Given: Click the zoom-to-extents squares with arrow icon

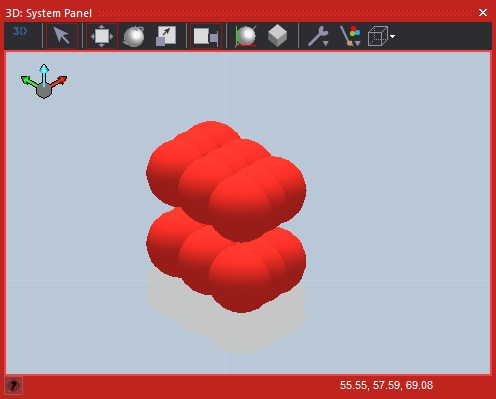Looking at the screenshot, I should click(x=166, y=36).
